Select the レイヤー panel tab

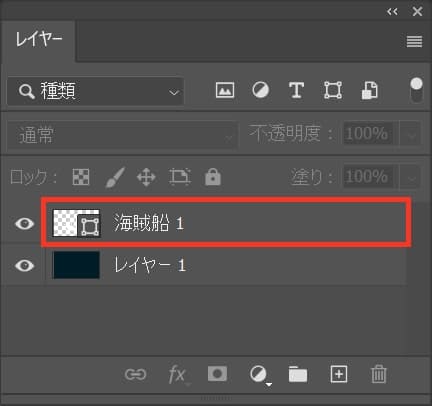point(39,40)
